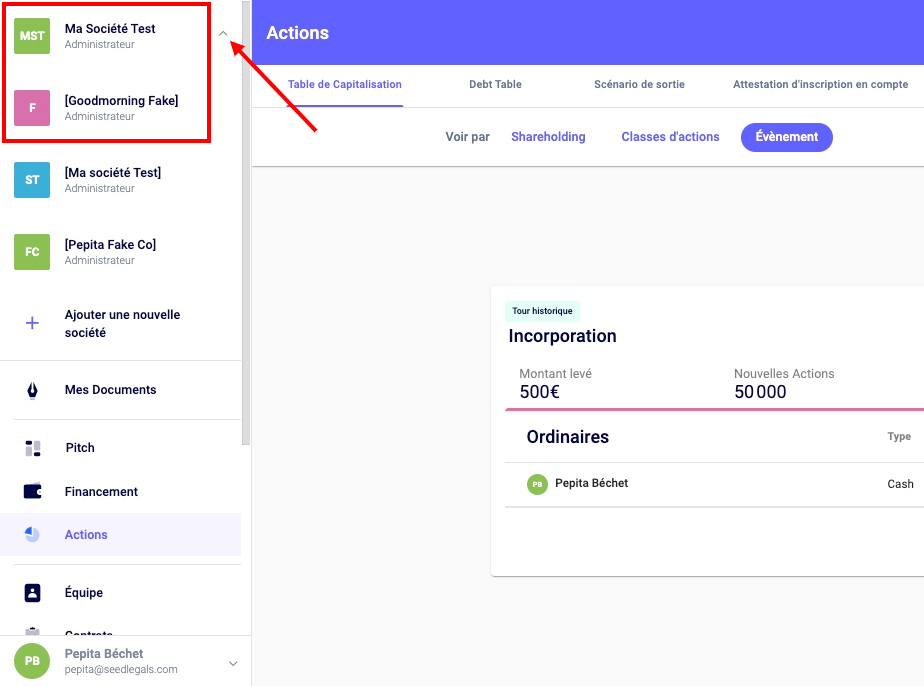Switch to the Debt Table tab

(x=495, y=85)
